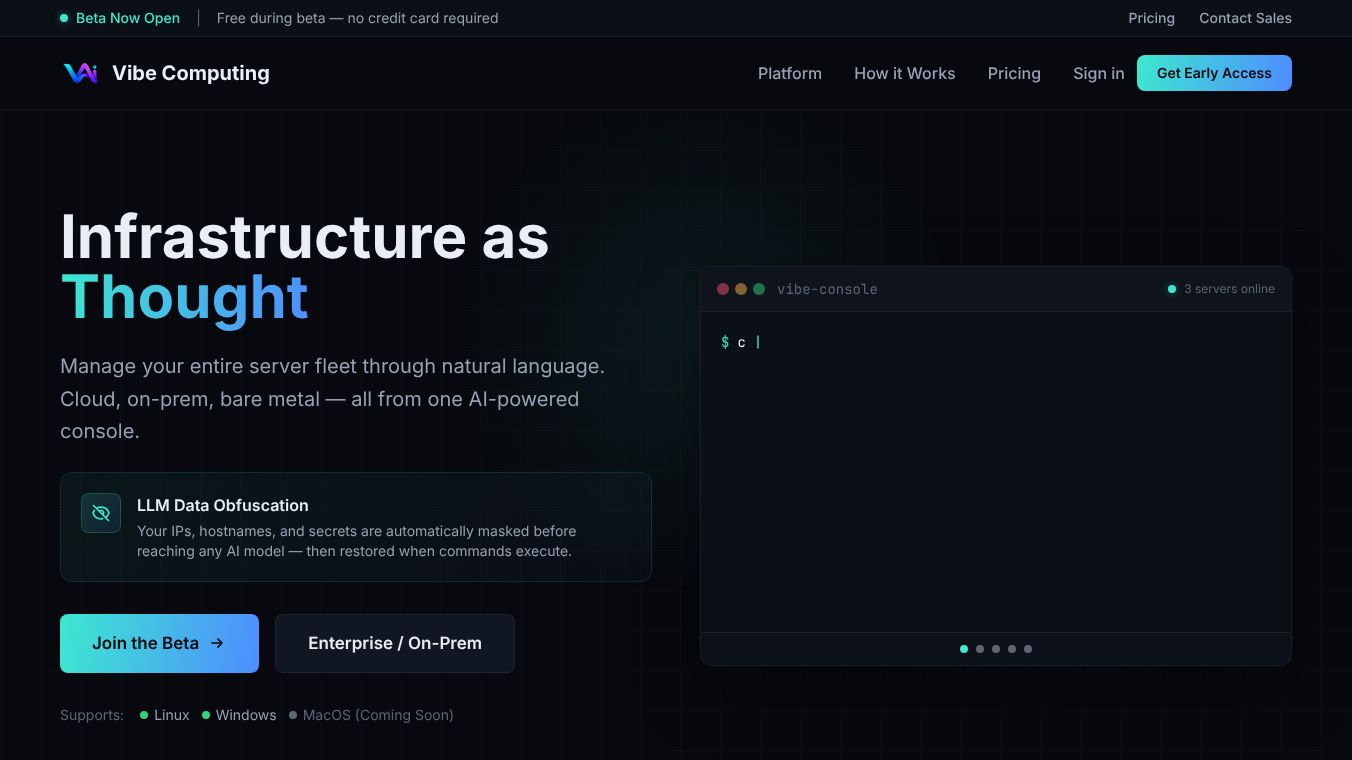Open How it Works in main navigation
Viewport: 1352px width, 760px height.
coord(904,73)
